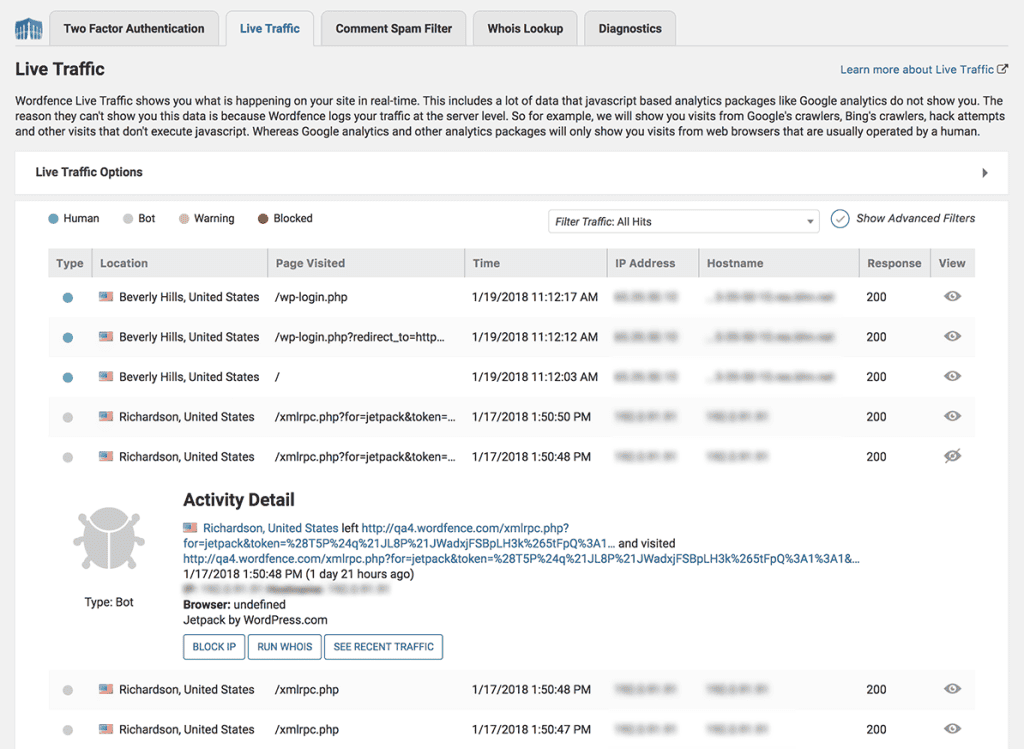Click the /wp-login.php page visited cell

click(311, 297)
